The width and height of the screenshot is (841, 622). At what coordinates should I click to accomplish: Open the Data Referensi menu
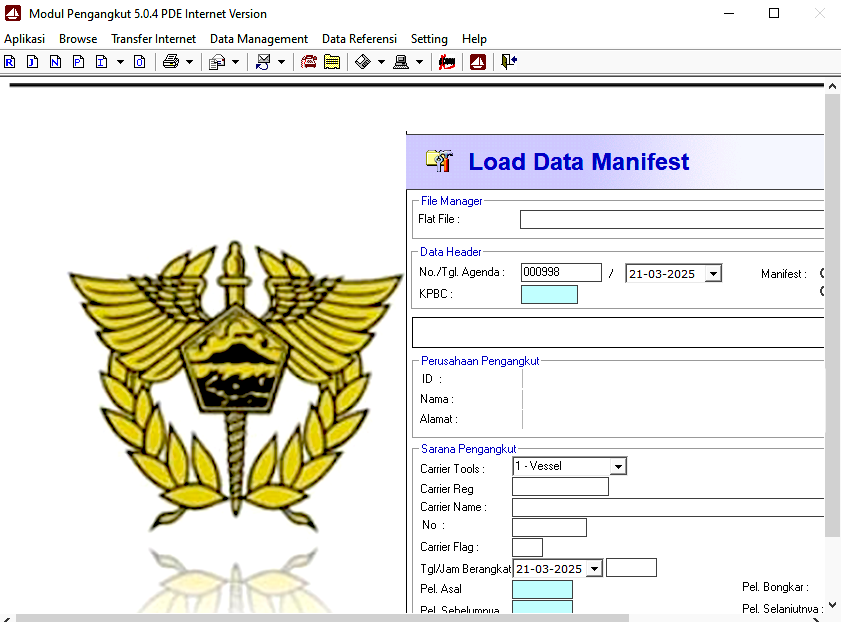click(359, 39)
